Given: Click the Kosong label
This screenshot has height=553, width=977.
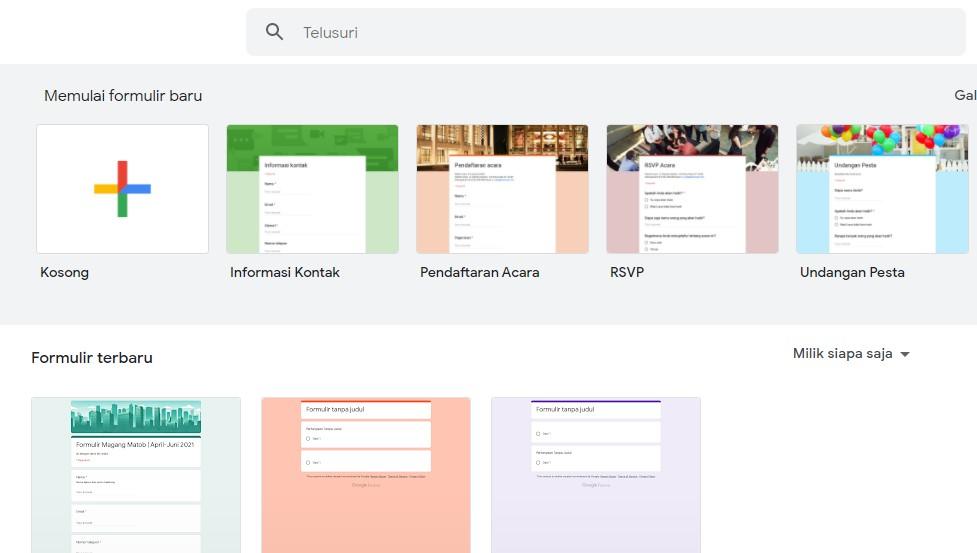Looking at the screenshot, I should tap(65, 272).
